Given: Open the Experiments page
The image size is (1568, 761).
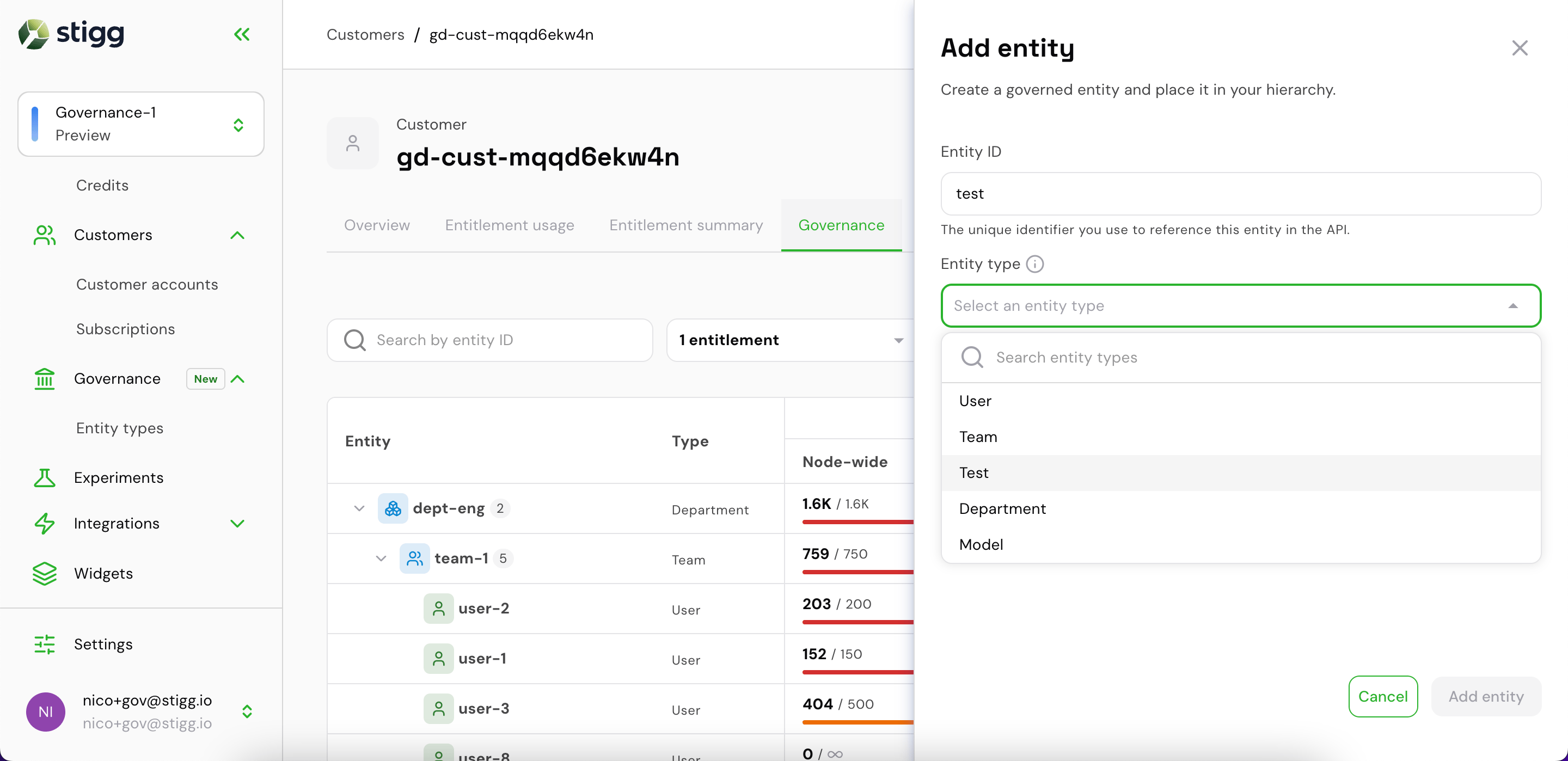Looking at the screenshot, I should tap(119, 478).
